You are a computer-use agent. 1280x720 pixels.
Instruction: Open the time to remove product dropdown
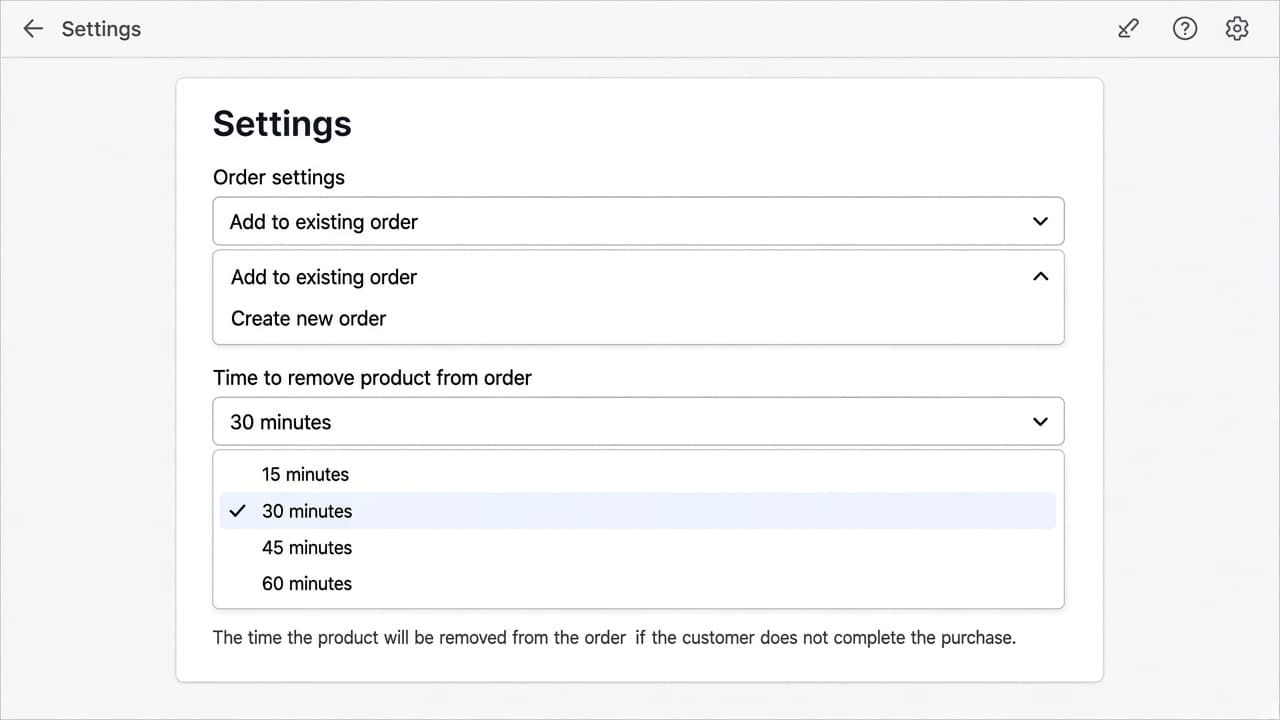638,422
